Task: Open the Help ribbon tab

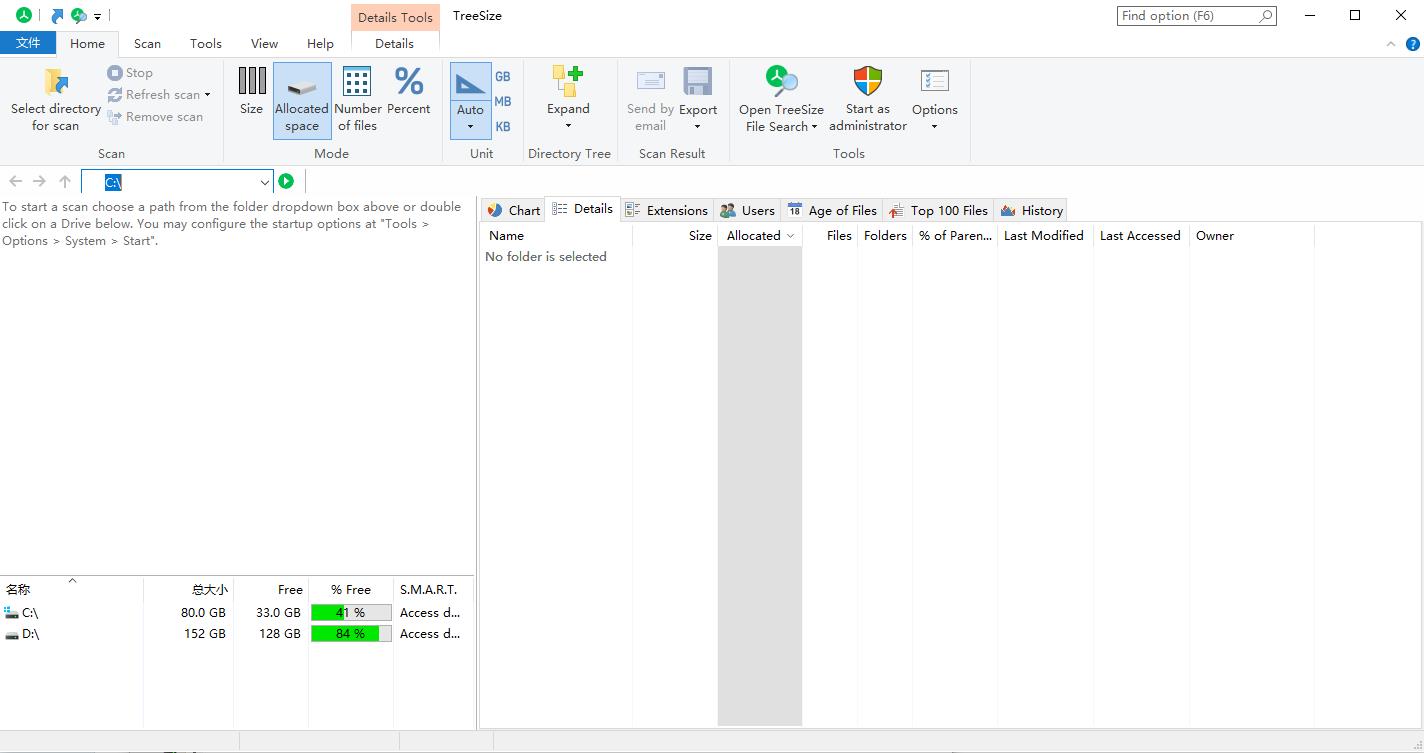Action: click(320, 44)
